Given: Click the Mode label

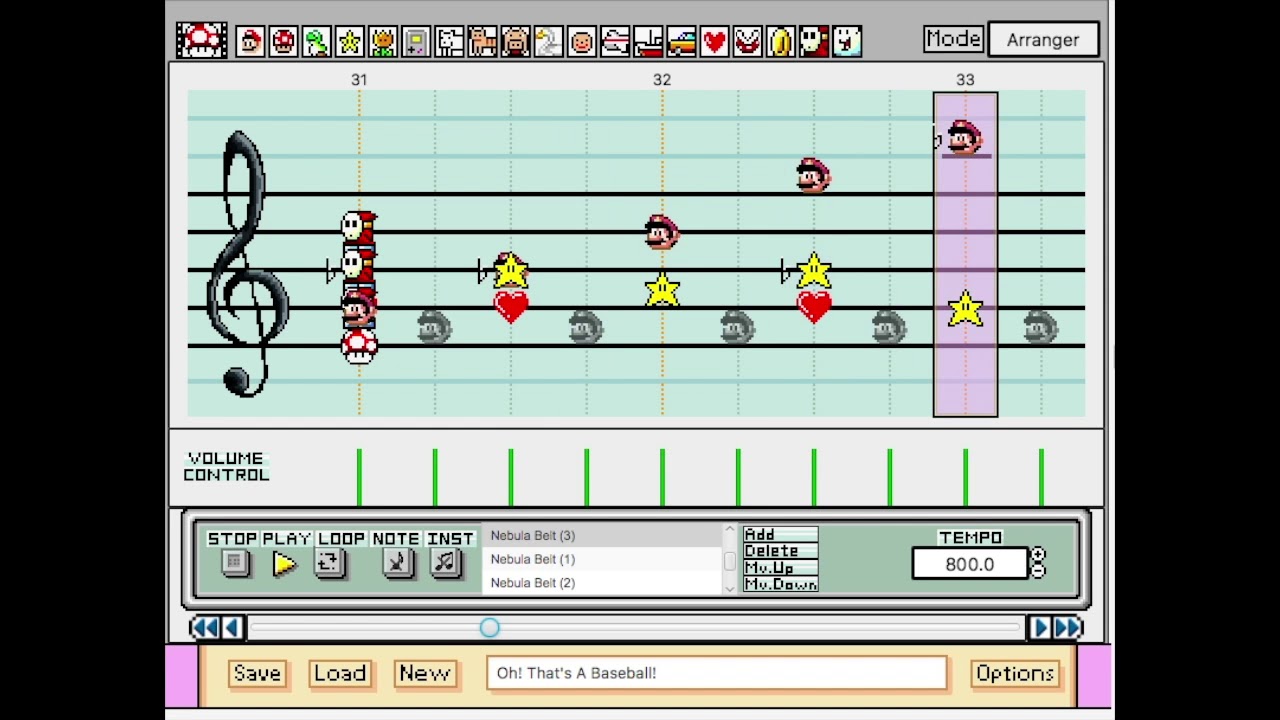Looking at the screenshot, I should (x=953, y=39).
